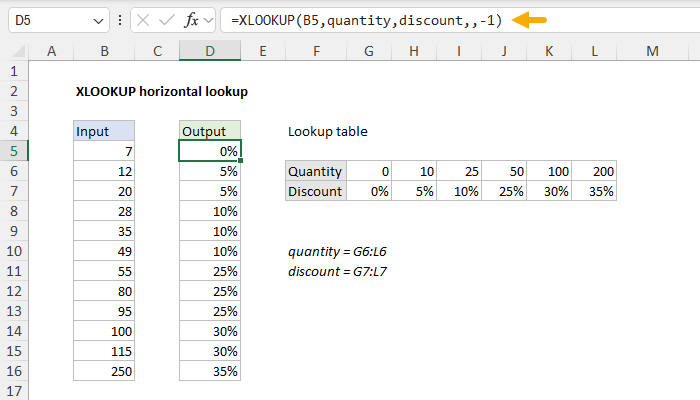Click the 'Discount' row label cell
This screenshot has width=700, height=400.
pyautogui.click(x=316, y=192)
